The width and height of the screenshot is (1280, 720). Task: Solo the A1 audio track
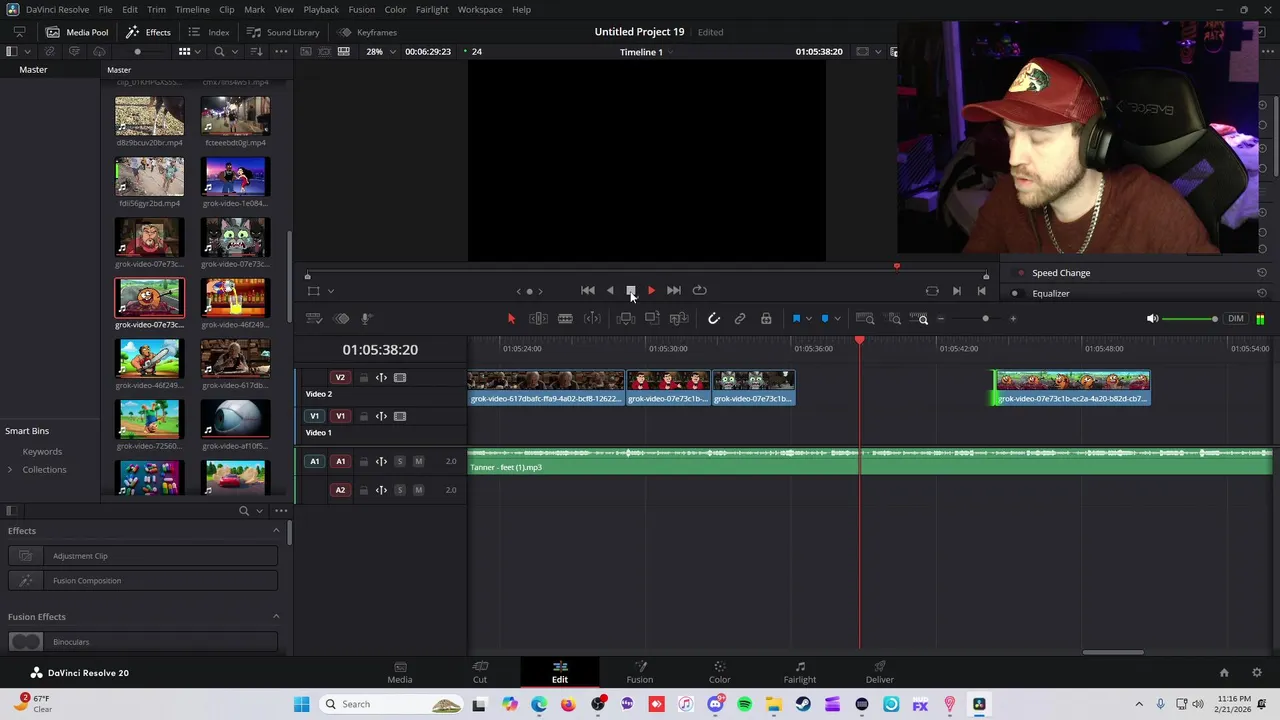point(400,462)
